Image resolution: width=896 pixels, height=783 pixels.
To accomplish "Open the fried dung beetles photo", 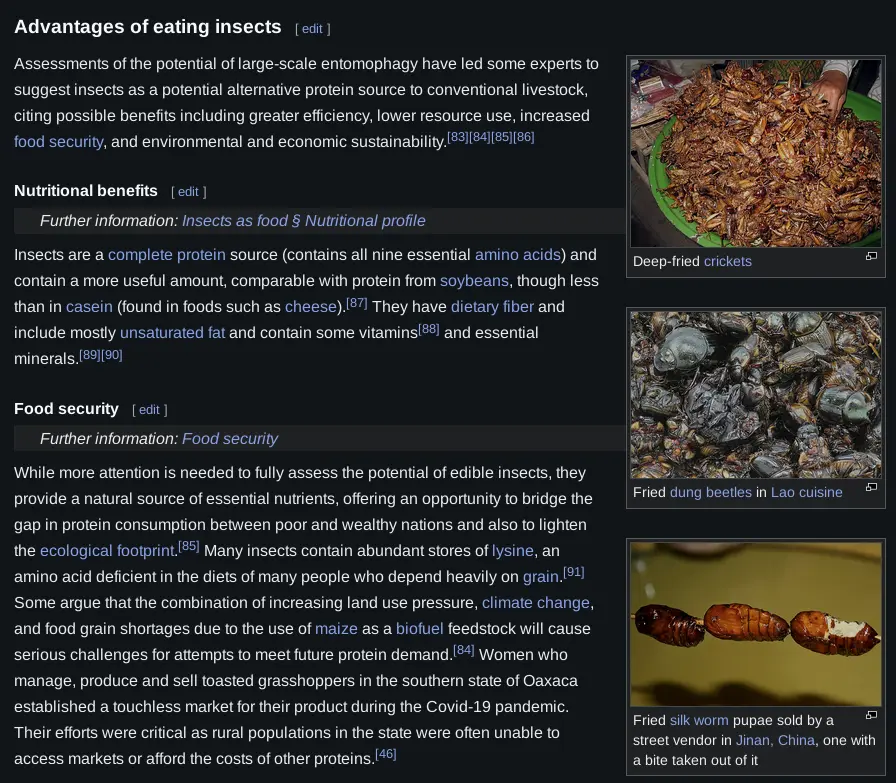I will pos(755,395).
